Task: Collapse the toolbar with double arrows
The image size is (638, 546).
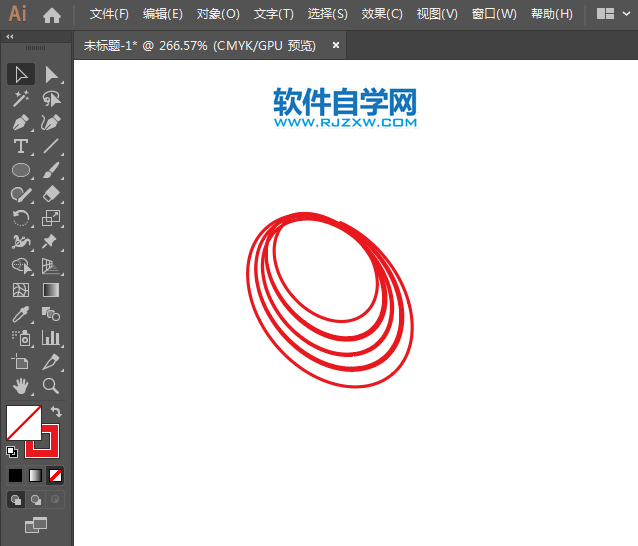Action: pyautogui.click(x=10, y=37)
